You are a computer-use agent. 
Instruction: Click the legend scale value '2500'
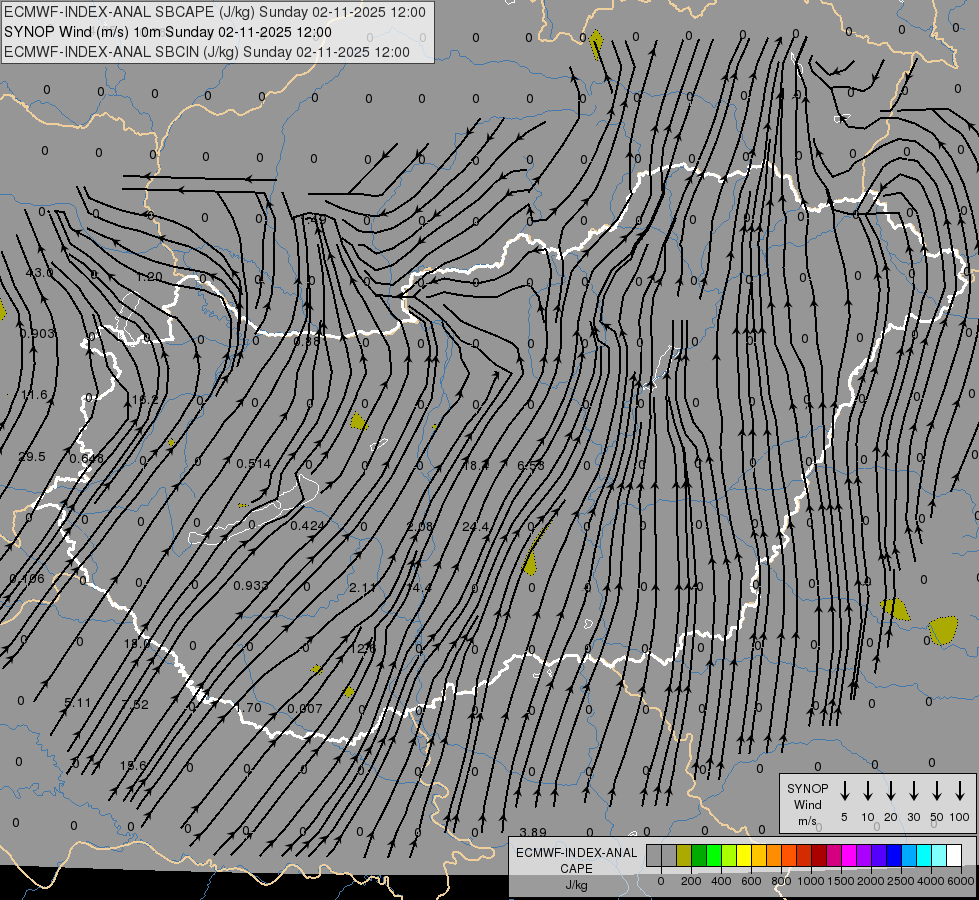click(901, 881)
